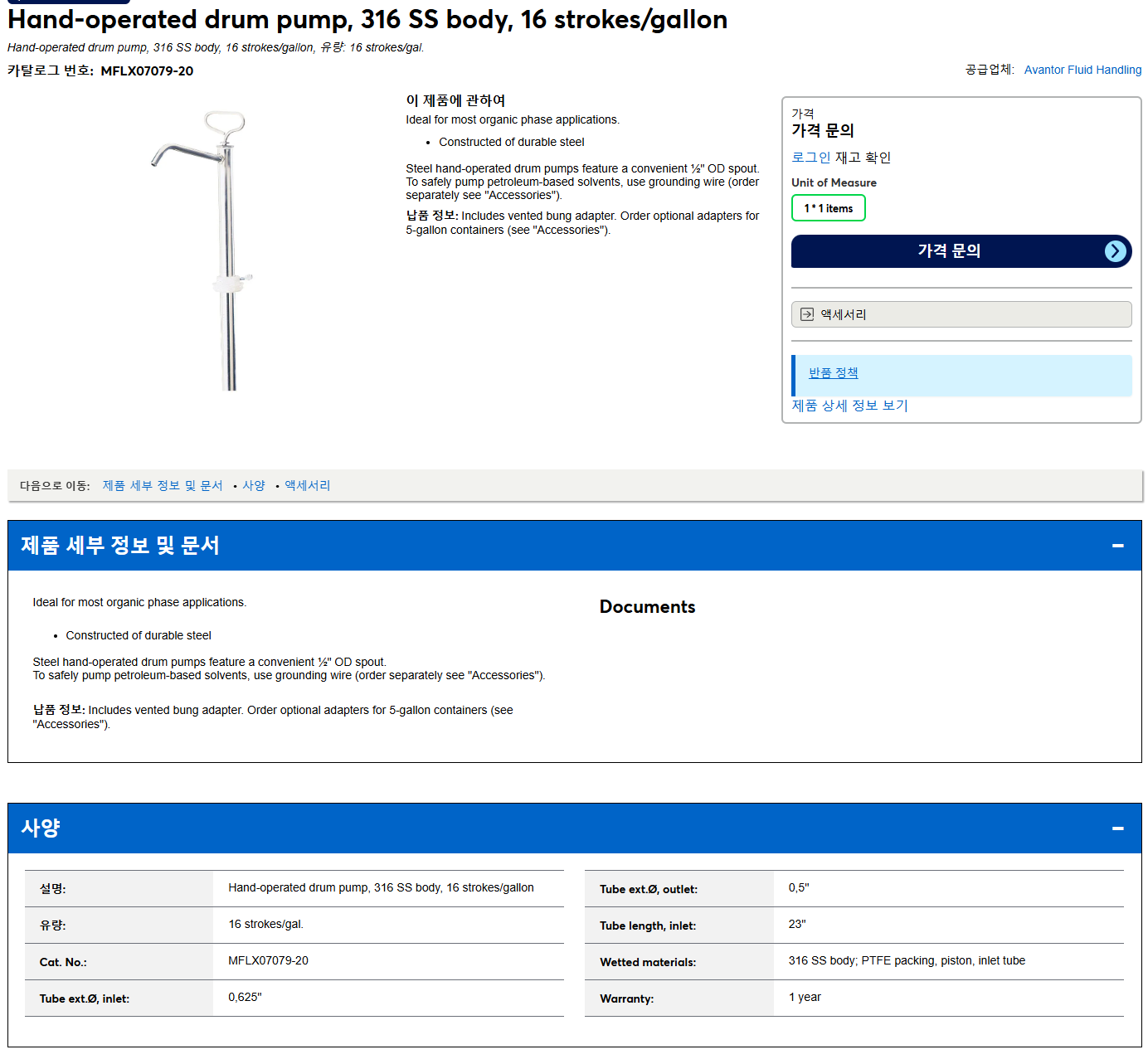Click the 로그인 link to check stock
Screen dimensions: 1148x1064
coord(810,158)
